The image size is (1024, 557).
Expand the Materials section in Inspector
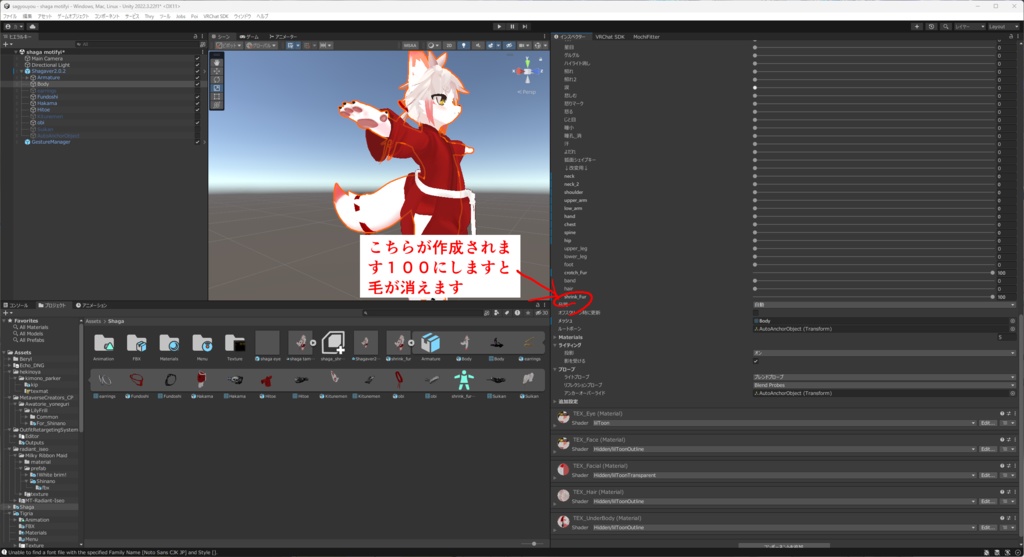point(555,337)
